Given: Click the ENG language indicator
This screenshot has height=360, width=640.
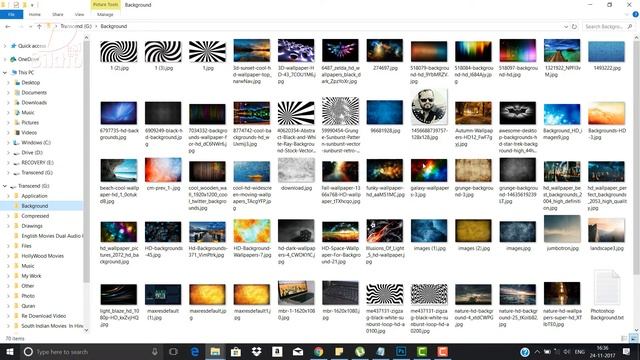Looking at the screenshot, I should tap(580, 351).
